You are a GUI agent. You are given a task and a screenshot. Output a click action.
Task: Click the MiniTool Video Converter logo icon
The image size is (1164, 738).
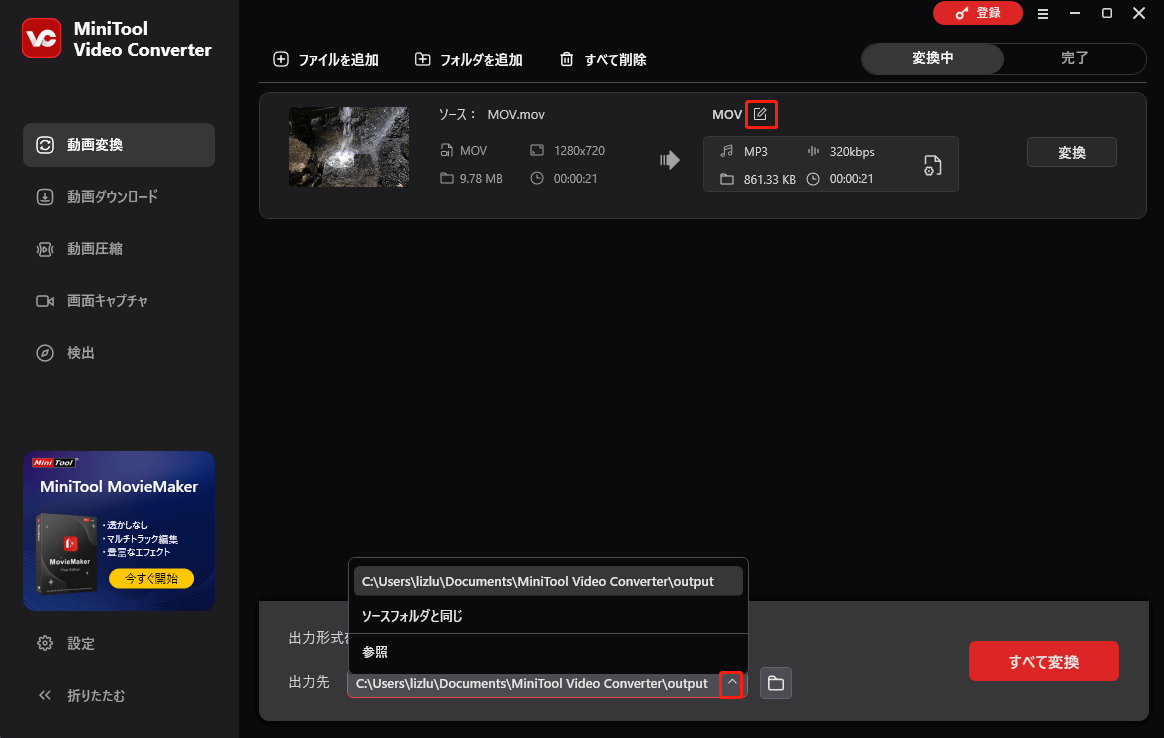(42, 39)
